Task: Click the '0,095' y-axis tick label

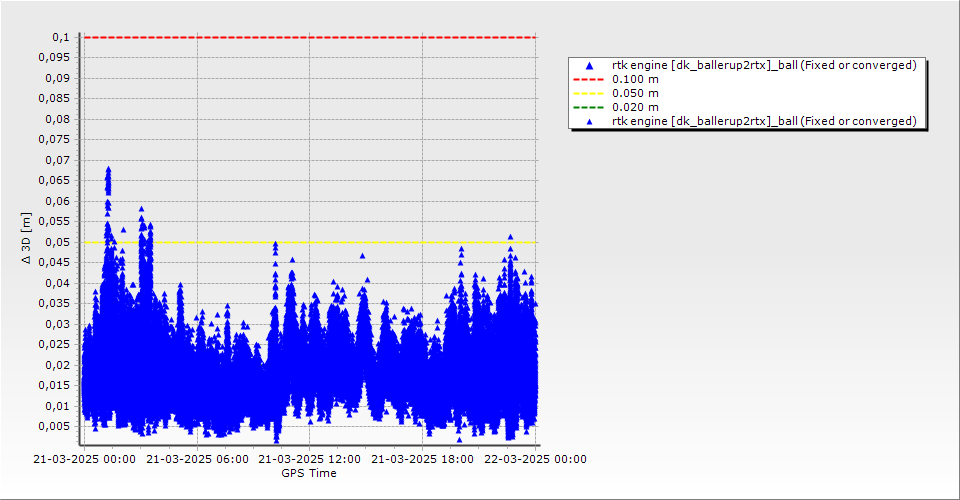Action: [x=54, y=58]
